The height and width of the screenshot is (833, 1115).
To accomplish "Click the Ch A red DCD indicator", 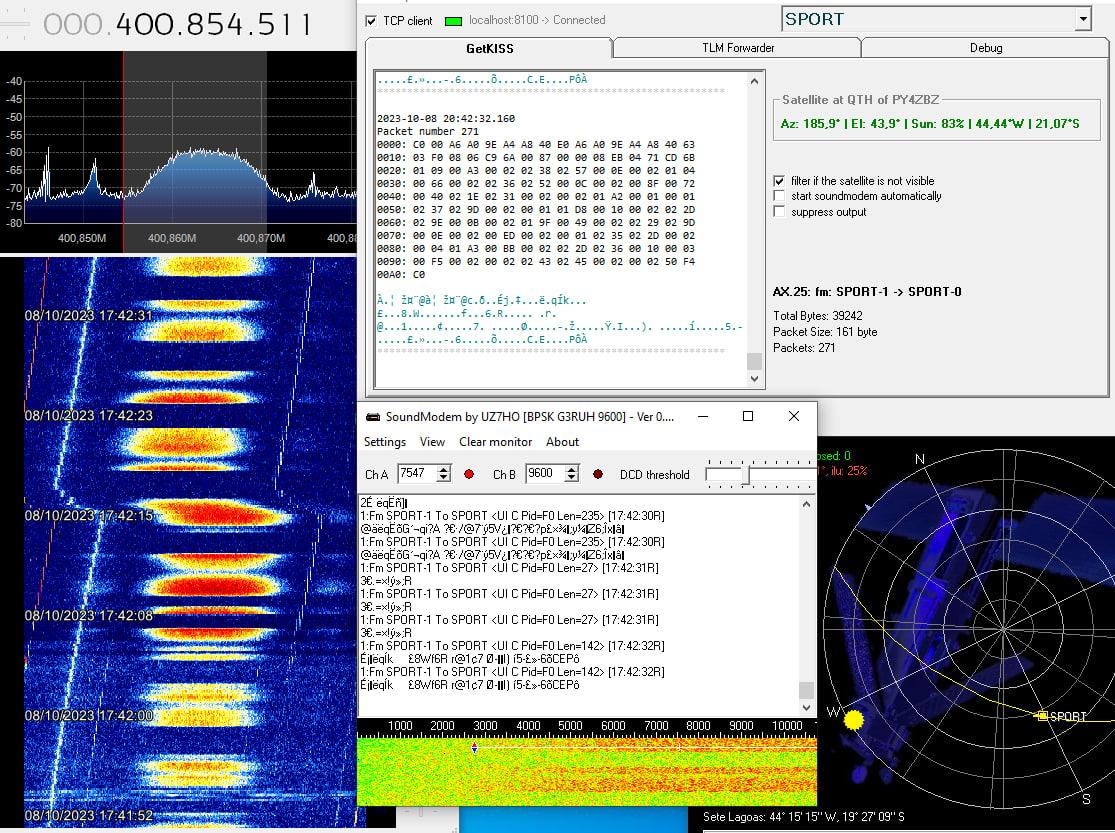I will point(471,474).
